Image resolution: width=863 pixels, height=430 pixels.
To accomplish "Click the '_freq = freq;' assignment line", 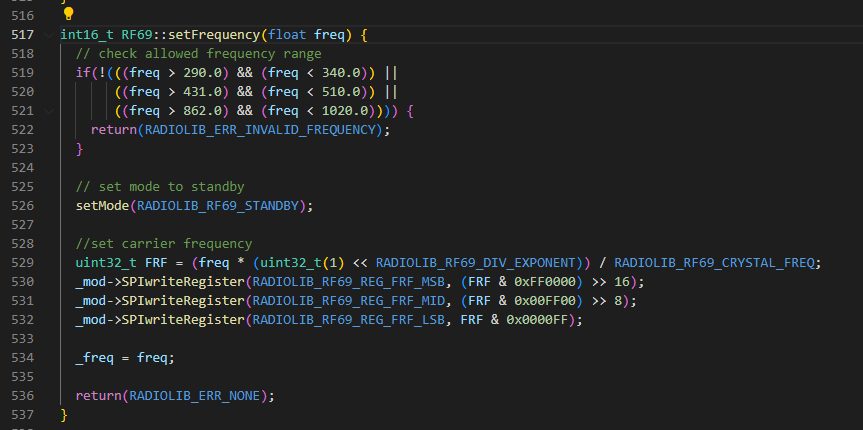I will point(125,358).
